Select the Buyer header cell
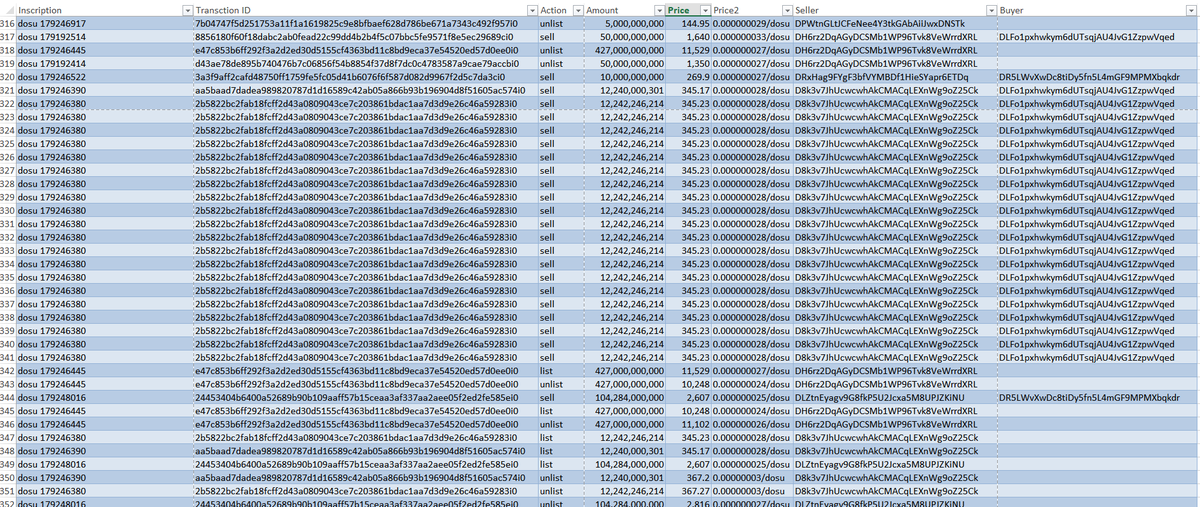 point(1098,9)
